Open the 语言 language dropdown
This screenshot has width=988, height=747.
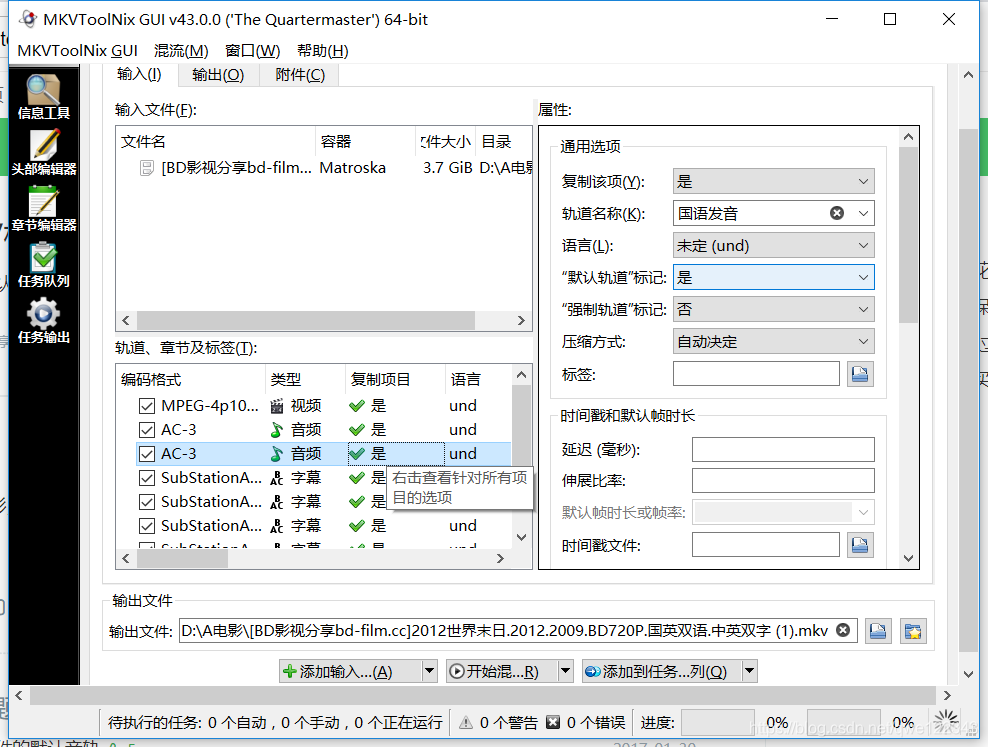click(773, 246)
